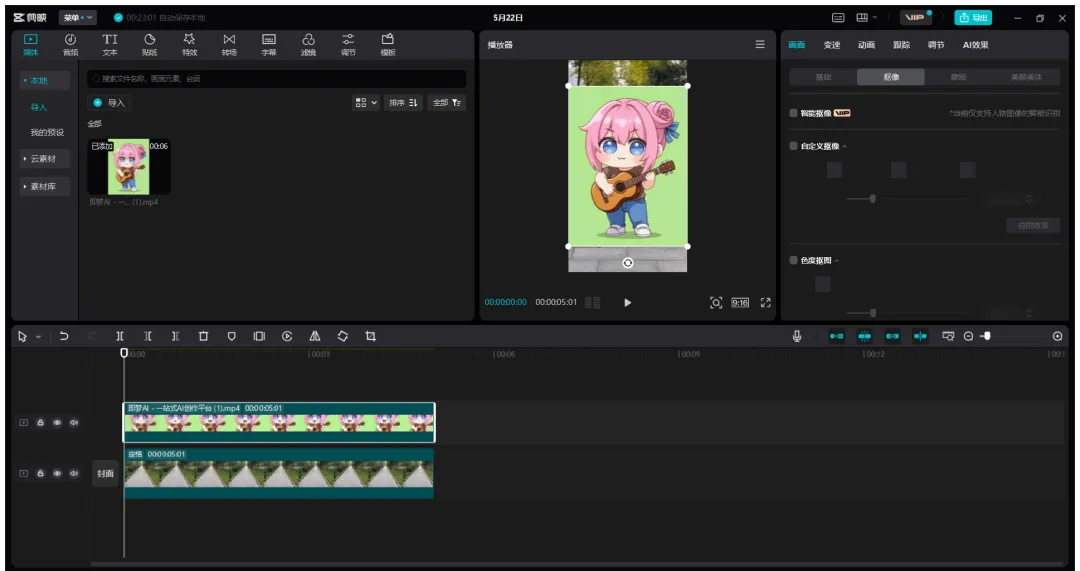Screen dimensions: 1080x571
Task: Open the player hamburger menu
Action: pyautogui.click(x=760, y=44)
